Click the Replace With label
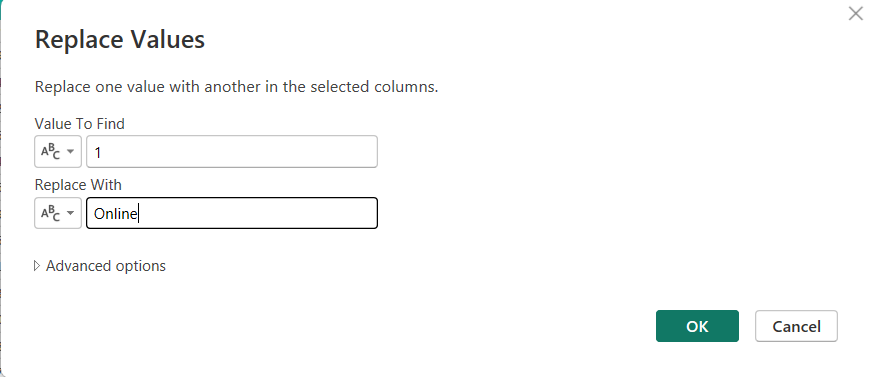The image size is (871, 377). pos(78,184)
